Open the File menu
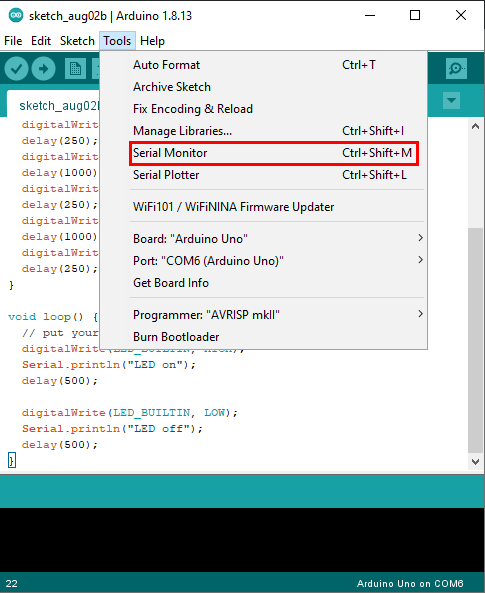The width and height of the screenshot is (485, 593). (x=13, y=41)
